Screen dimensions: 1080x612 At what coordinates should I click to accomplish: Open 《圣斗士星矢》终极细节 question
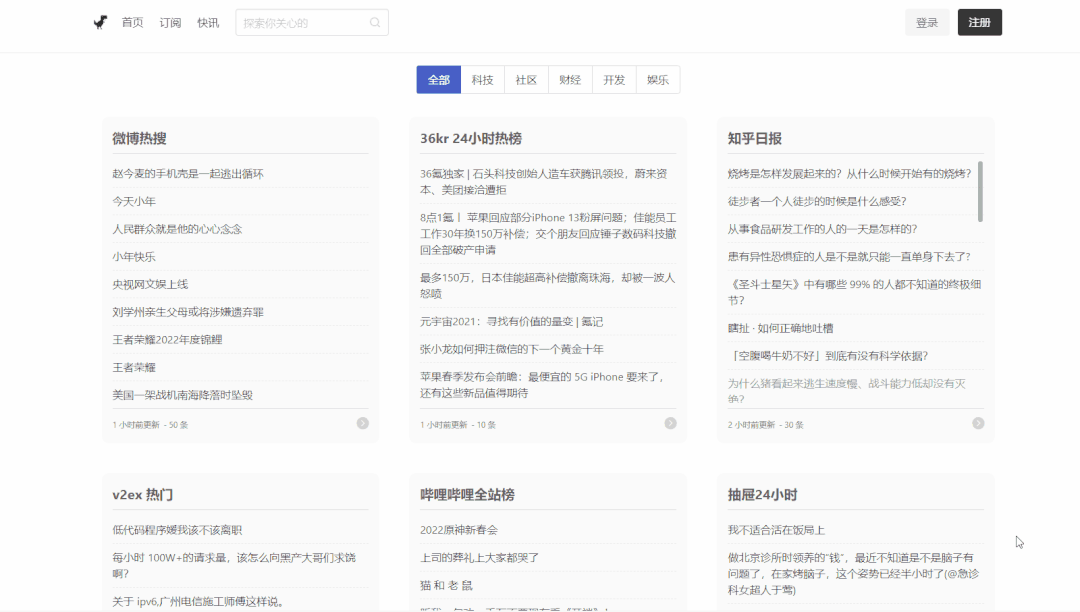pyautogui.click(x=855, y=292)
